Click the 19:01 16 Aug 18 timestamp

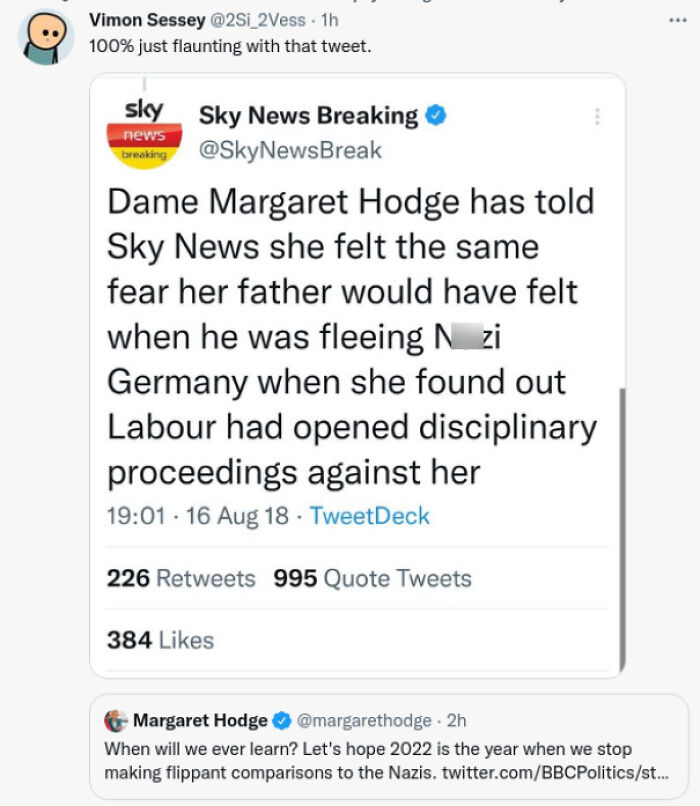(x=198, y=516)
